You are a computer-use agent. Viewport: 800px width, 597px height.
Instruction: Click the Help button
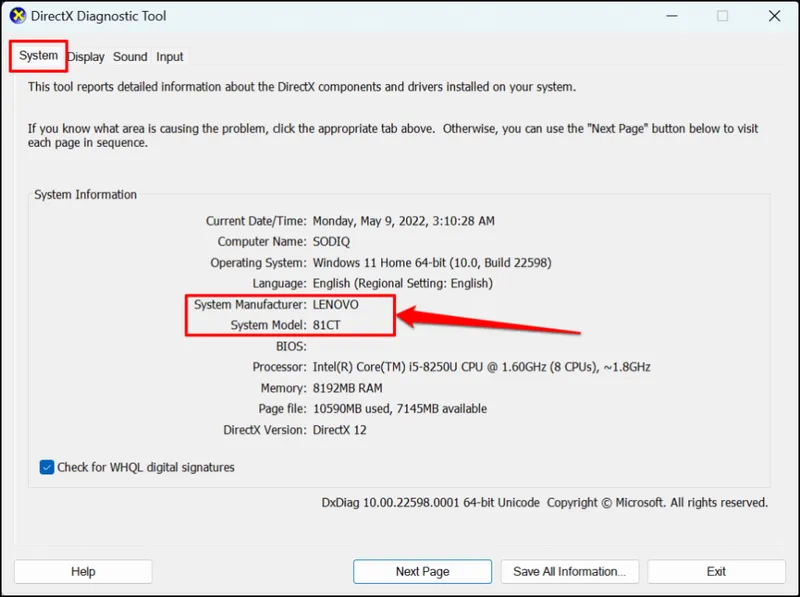pos(83,571)
